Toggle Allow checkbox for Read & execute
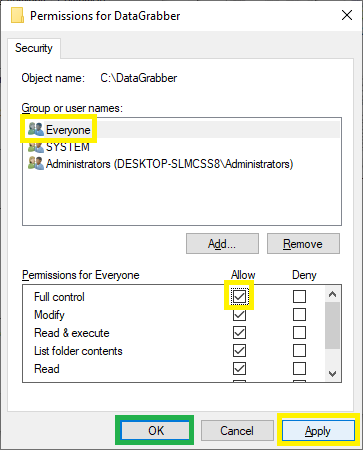363x450 pixels. pos(239,332)
